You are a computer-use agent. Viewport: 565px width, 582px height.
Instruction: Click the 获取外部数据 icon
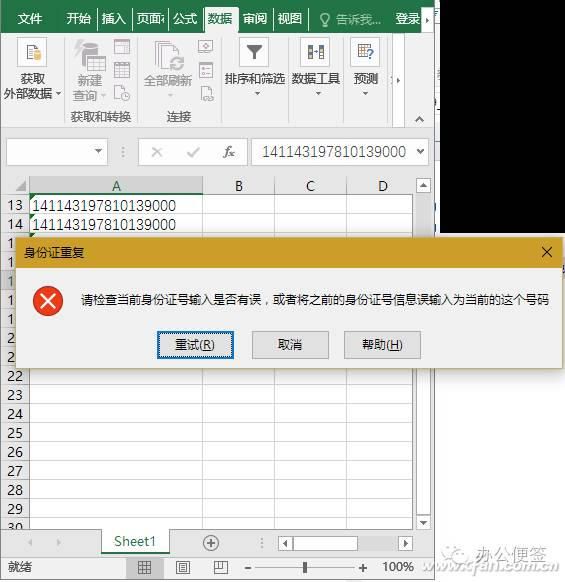pos(32,52)
